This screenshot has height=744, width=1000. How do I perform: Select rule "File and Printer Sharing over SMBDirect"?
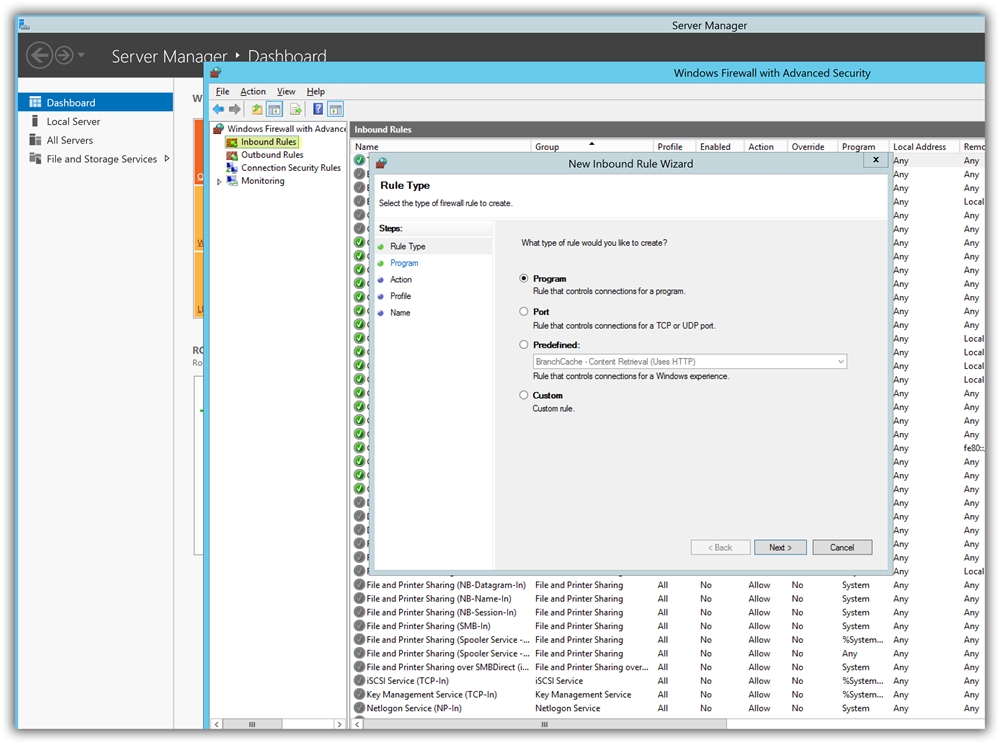[x=448, y=667]
